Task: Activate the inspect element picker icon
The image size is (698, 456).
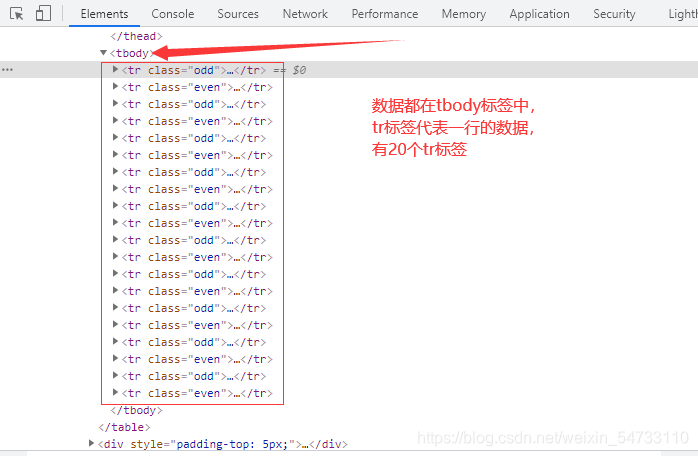Action: (x=16, y=14)
